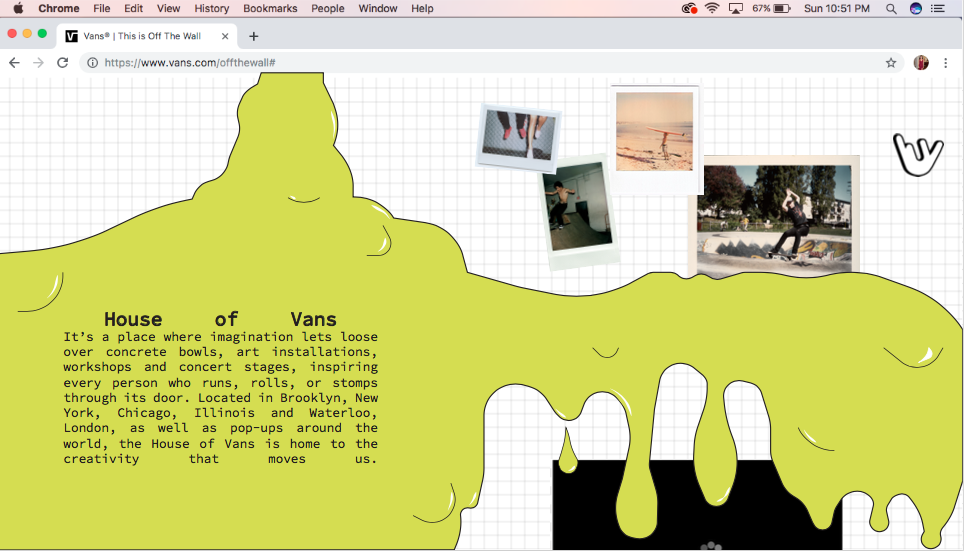Open the Apple menu
The width and height of the screenshot is (964, 551).
pos(18,8)
